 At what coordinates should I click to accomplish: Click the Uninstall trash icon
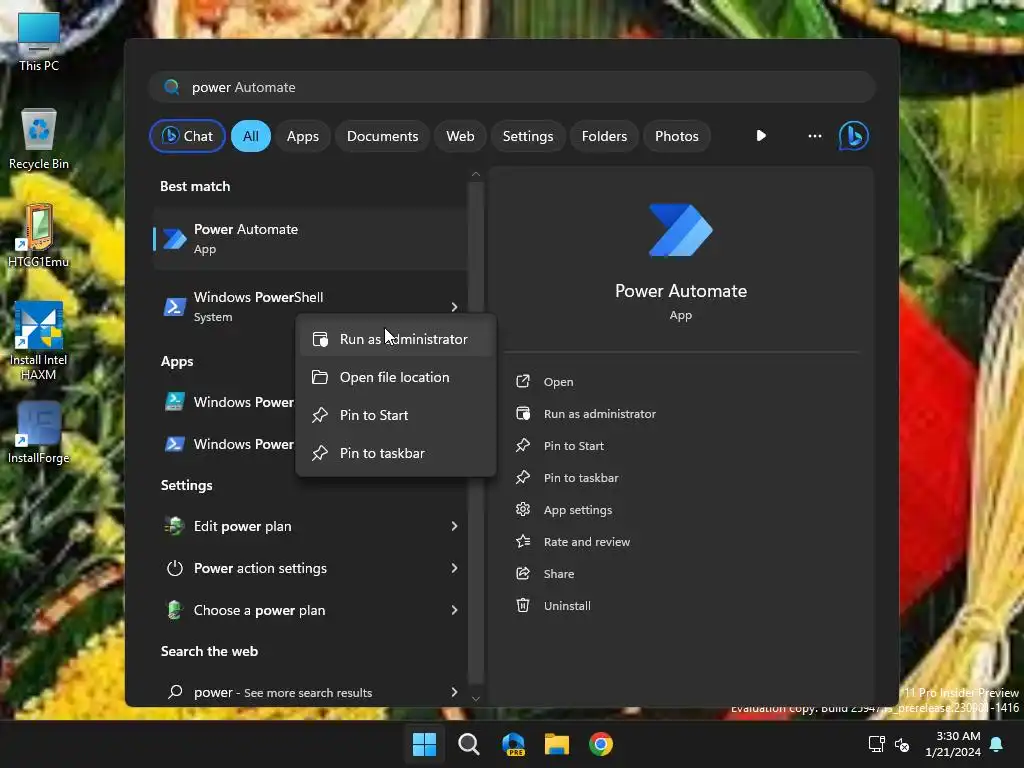(x=523, y=605)
